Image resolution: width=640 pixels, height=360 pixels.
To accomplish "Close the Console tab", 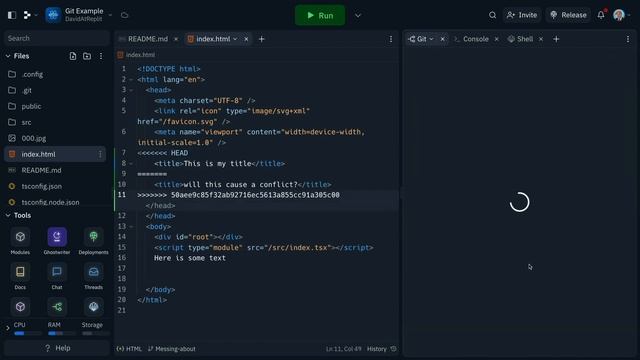I will [x=496, y=39].
